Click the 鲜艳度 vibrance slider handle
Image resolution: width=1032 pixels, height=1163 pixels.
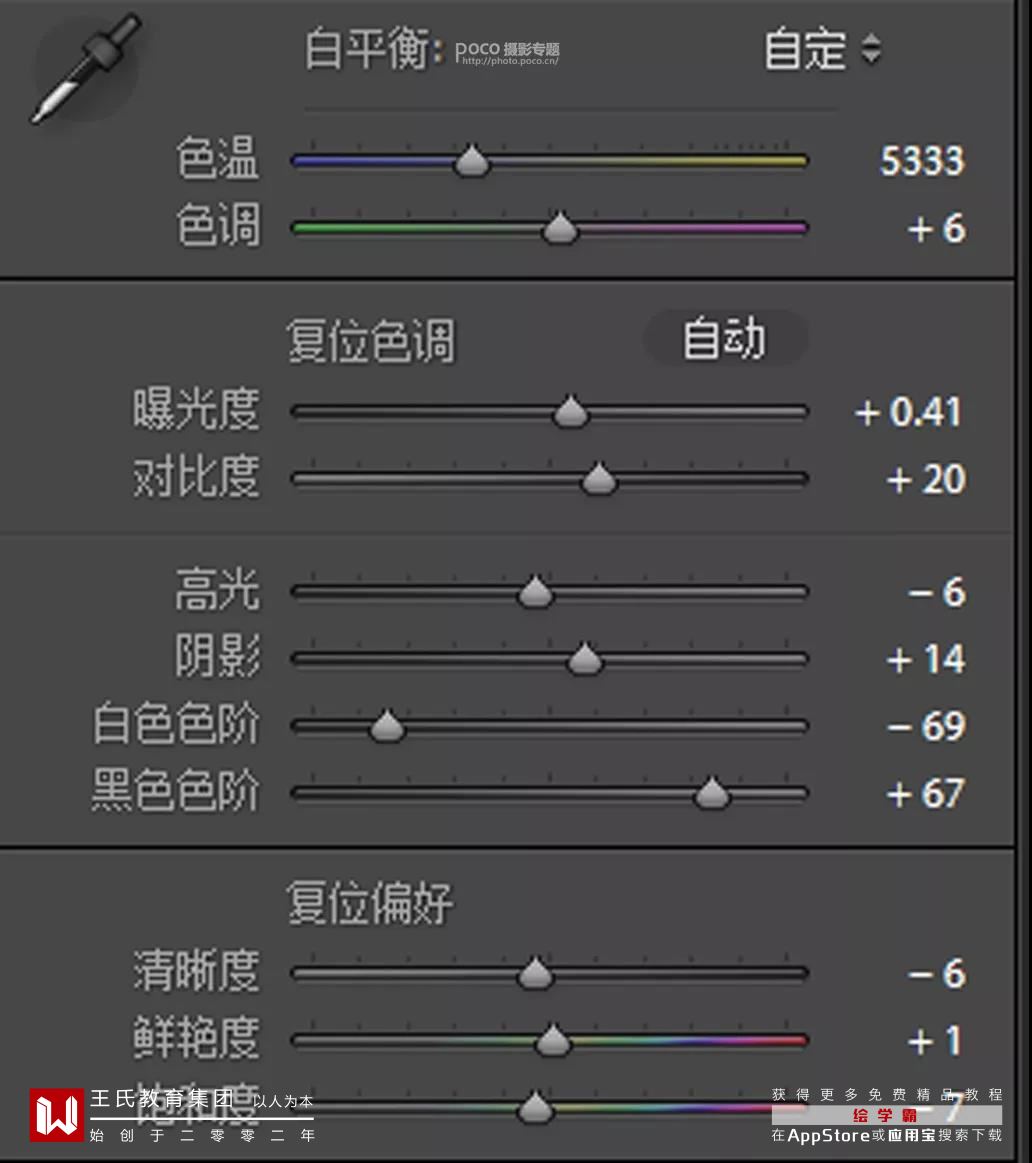(x=552, y=1041)
